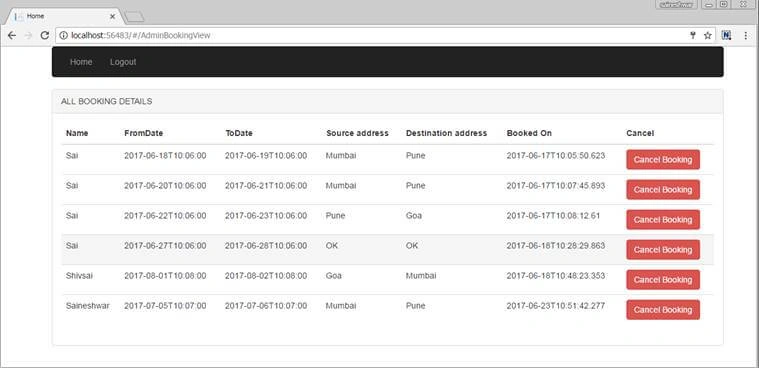
Task: Click Goa source address in Shivsai's row
Action: point(334,276)
